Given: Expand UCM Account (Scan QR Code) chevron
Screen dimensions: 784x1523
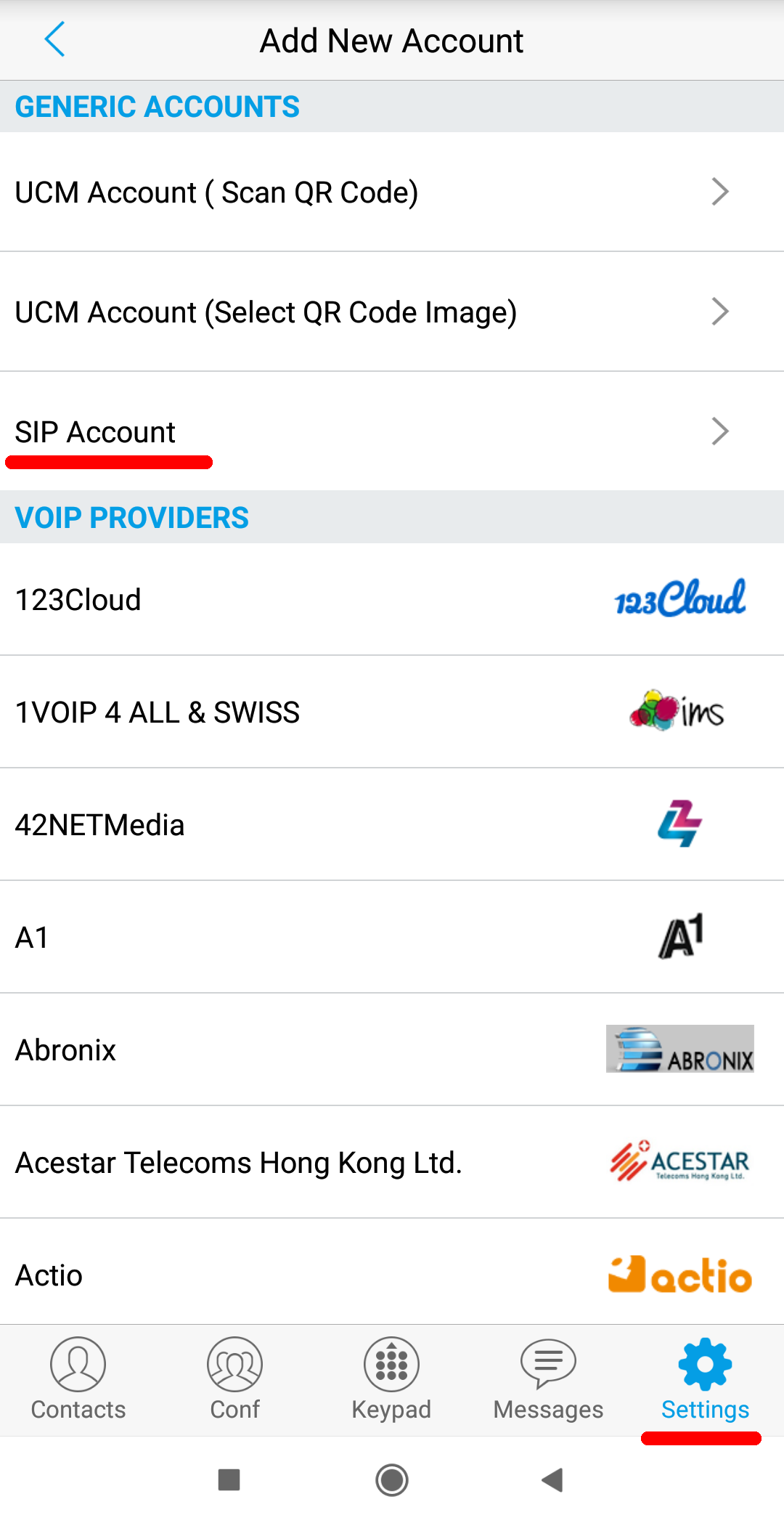Looking at the screenshot, I should [x=719, y=192].
